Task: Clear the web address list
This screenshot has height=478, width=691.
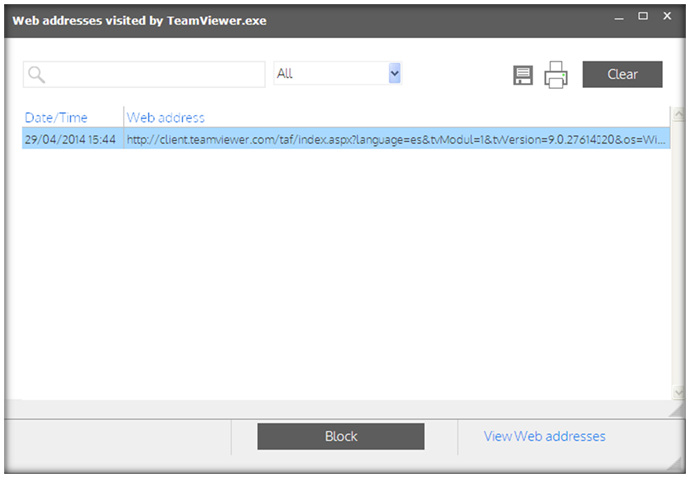Action: click(x=622, y=74)
